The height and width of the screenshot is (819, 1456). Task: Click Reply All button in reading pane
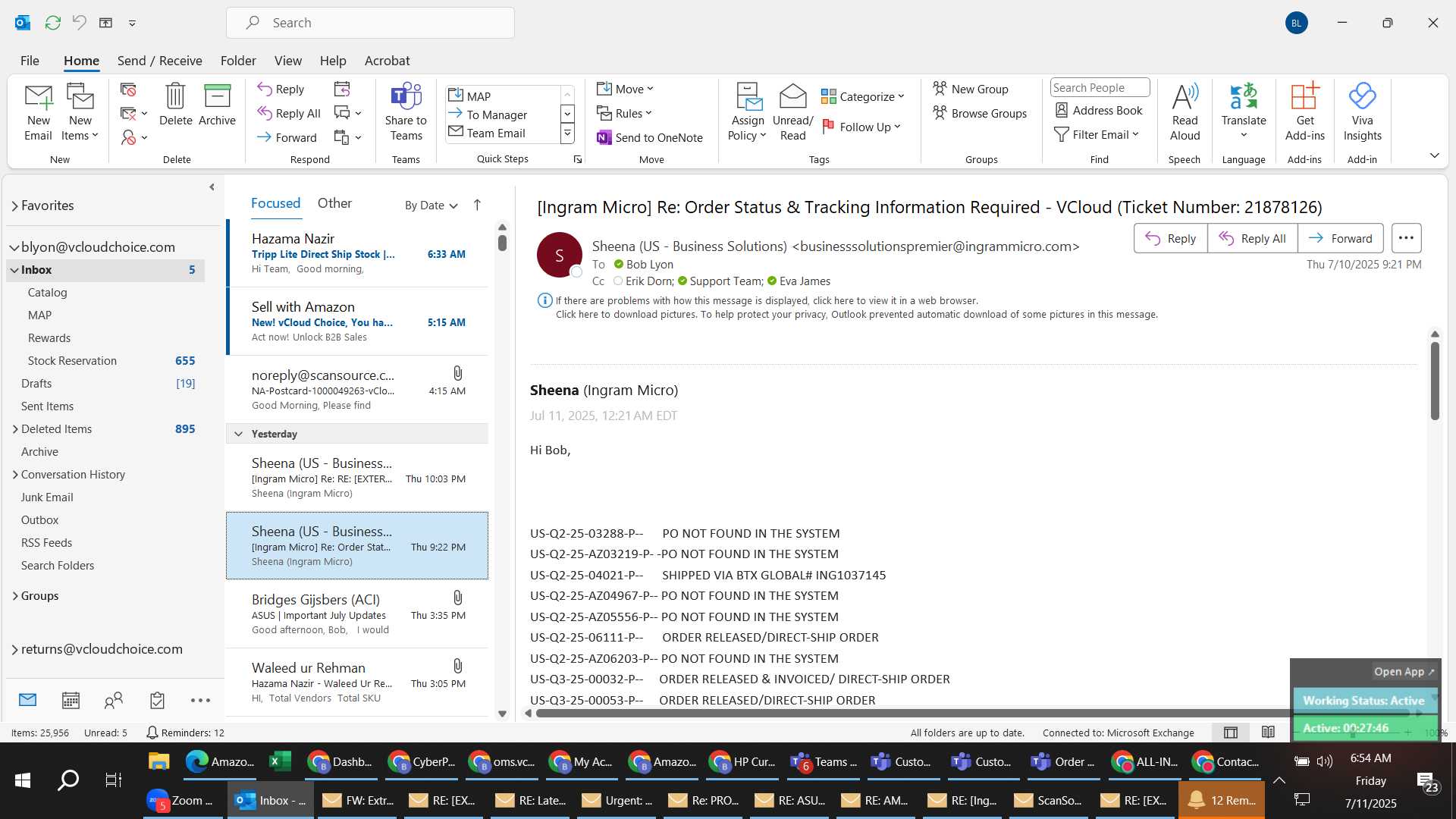point(1252,238)
